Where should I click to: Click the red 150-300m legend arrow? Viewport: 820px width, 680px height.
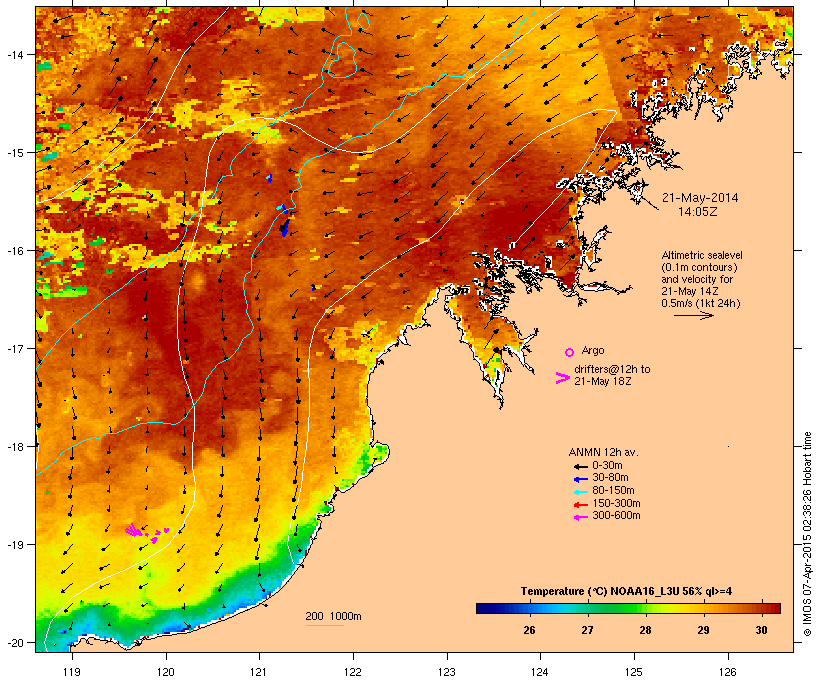point(580,505)
